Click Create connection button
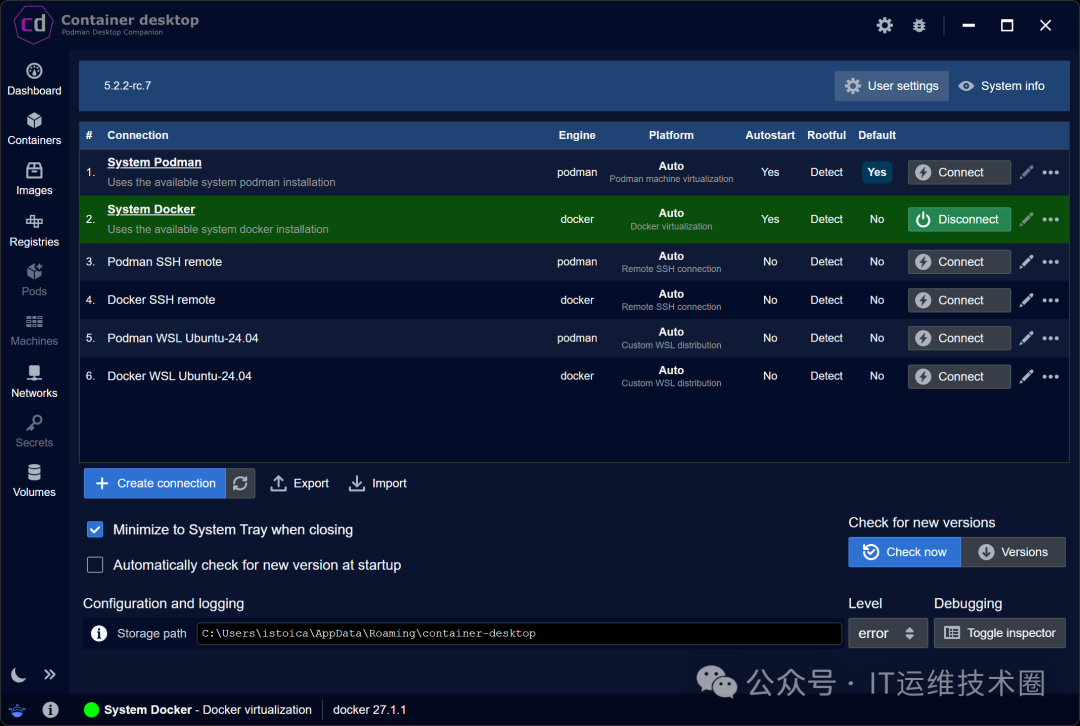This screenshot has height=726, width=1080. point(155,483)
